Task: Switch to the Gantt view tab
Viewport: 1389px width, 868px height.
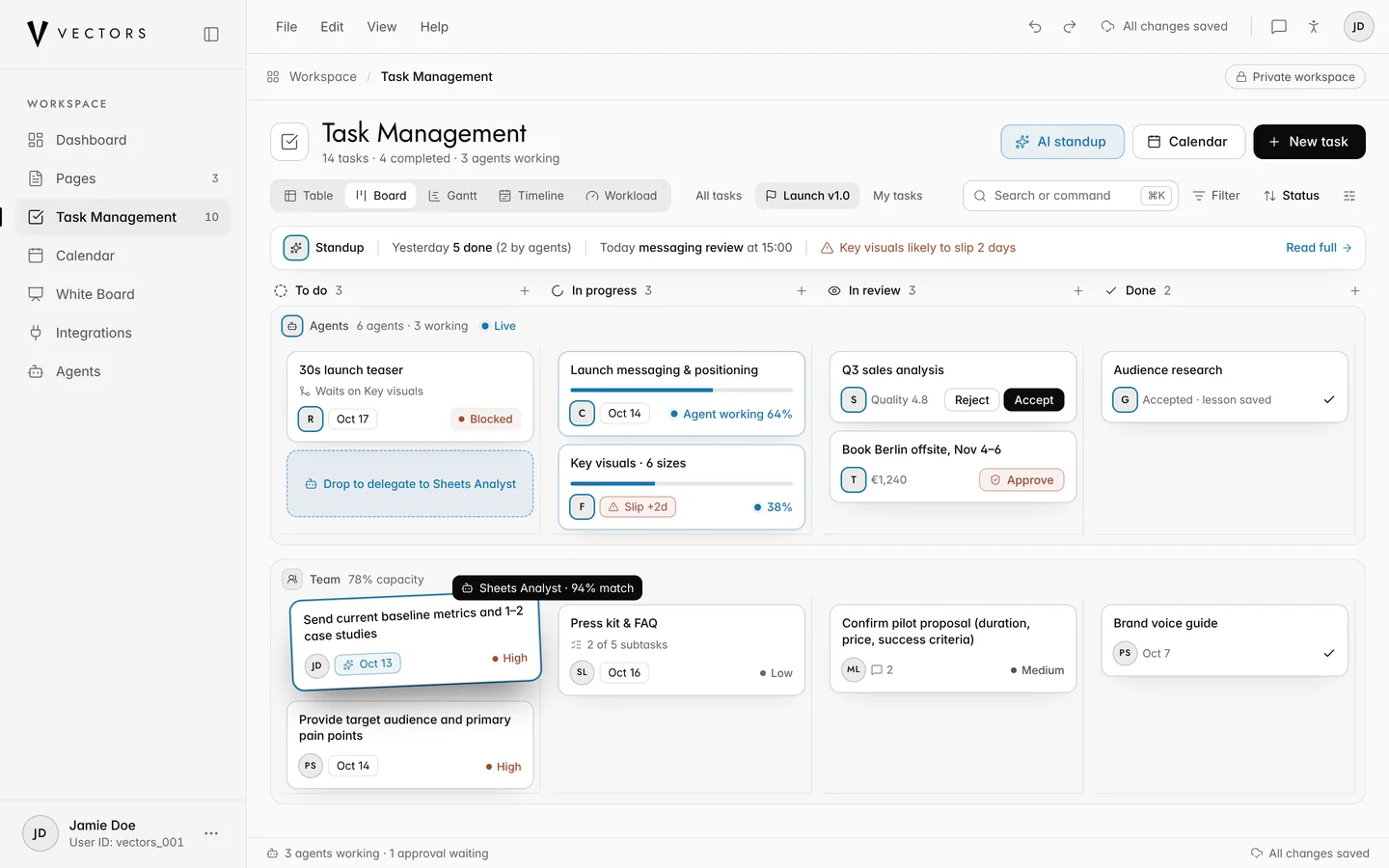Action: [x=452, y=196]
